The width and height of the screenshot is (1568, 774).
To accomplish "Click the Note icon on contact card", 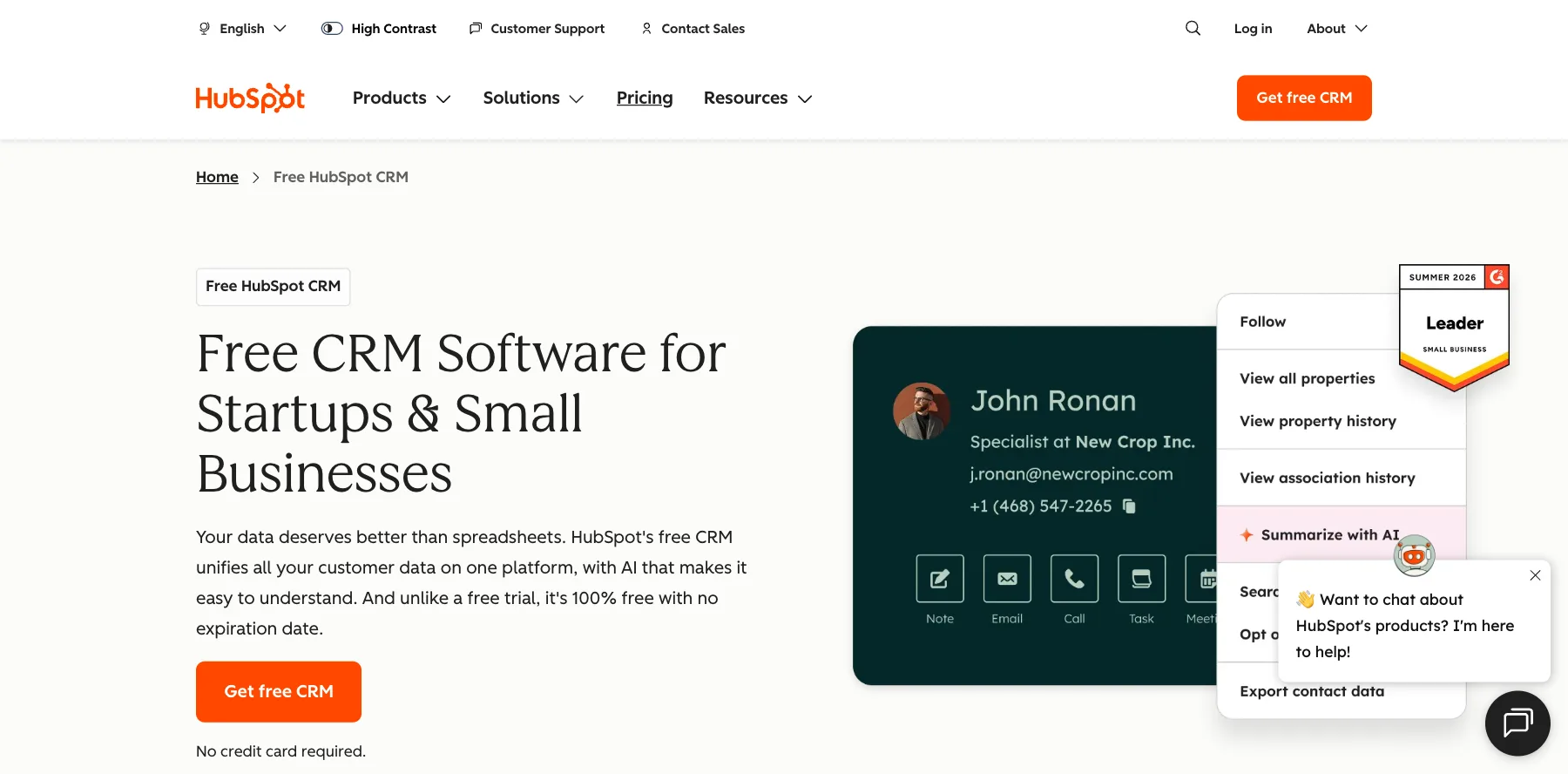I will 940,579.
